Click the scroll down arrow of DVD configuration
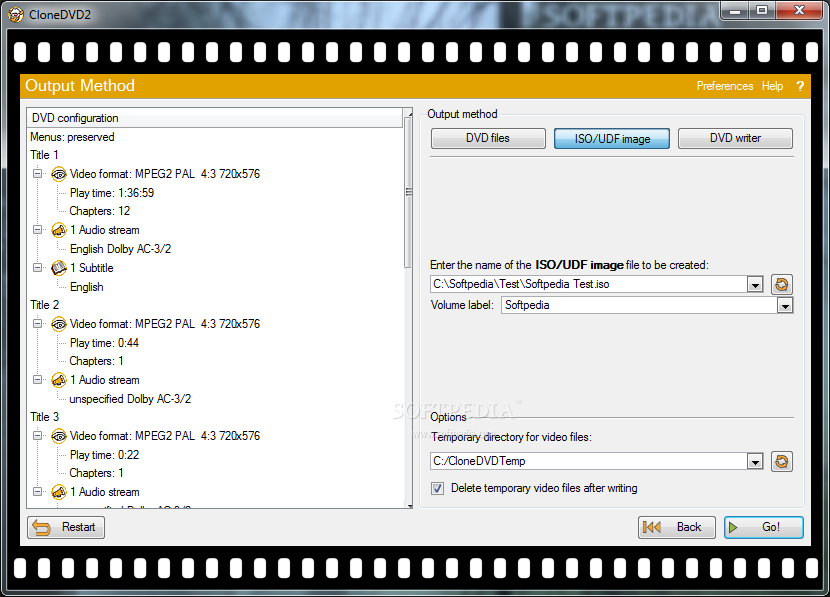The width and height of the screenshot is (830, 597). tap(408, 506)
